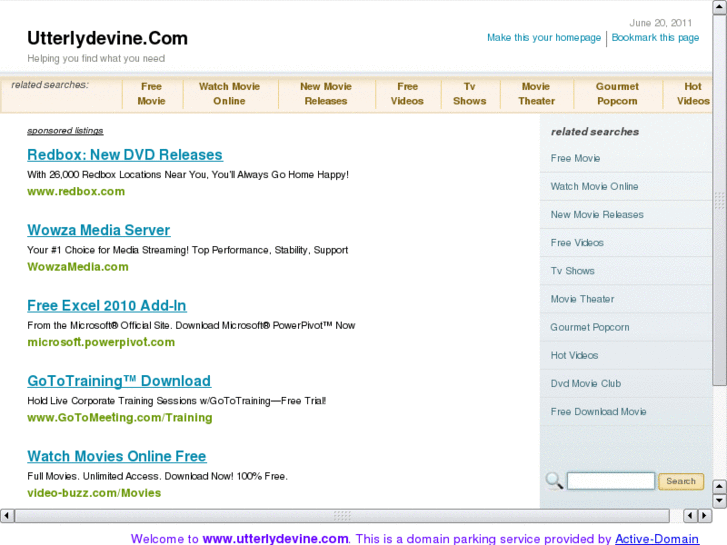This screenshot has width=727, height=545.
Task: Open the Active-Domain link in footer
Action: [657, 539]
